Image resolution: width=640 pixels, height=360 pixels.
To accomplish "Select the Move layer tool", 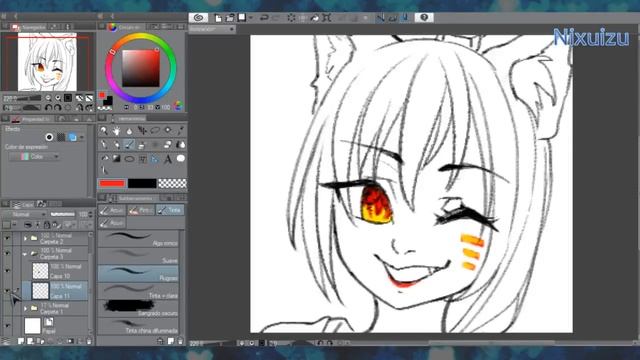I will pyautogui.click(x=142, y=131).
